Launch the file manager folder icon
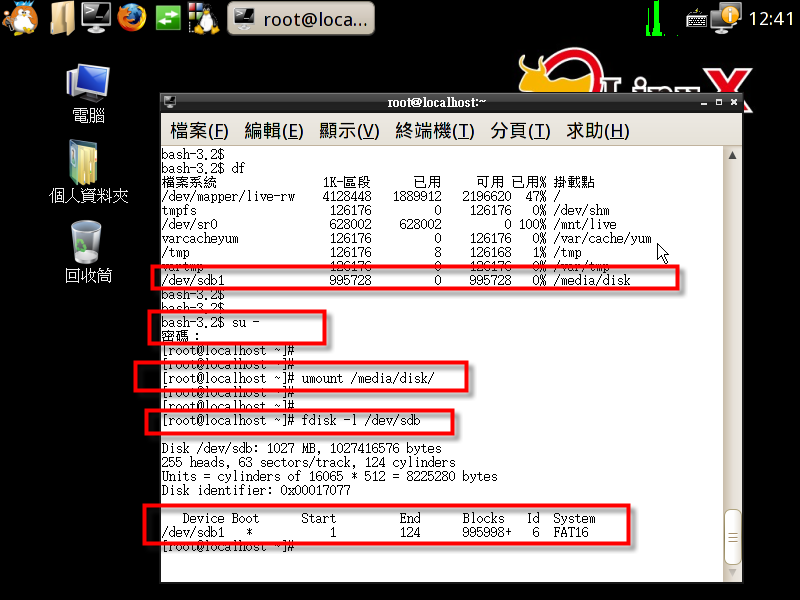The image size is (800, 600). (x=62, y=17)
